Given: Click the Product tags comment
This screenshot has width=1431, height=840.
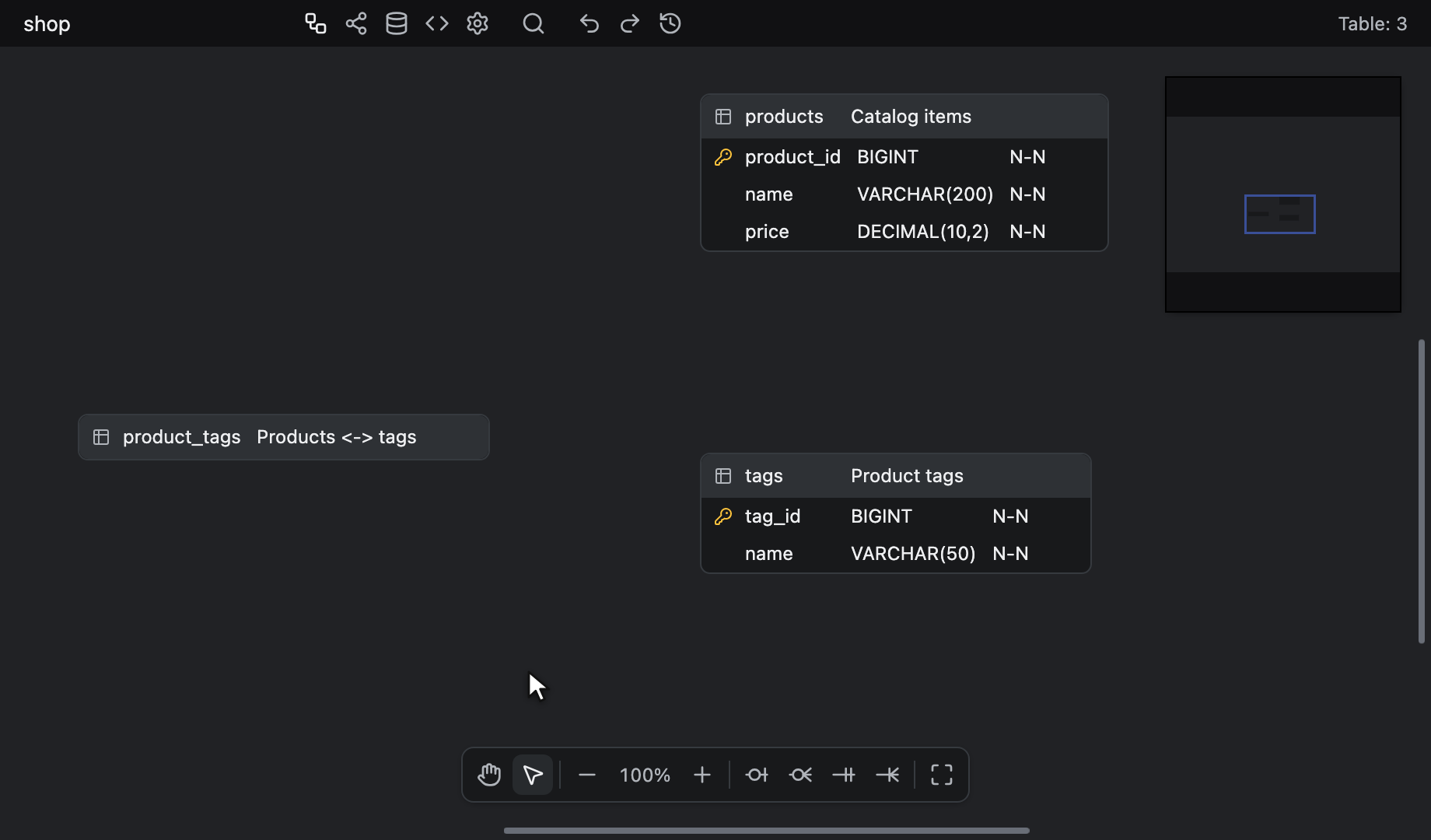Looking at the screenshot, I should pos(907,476).
